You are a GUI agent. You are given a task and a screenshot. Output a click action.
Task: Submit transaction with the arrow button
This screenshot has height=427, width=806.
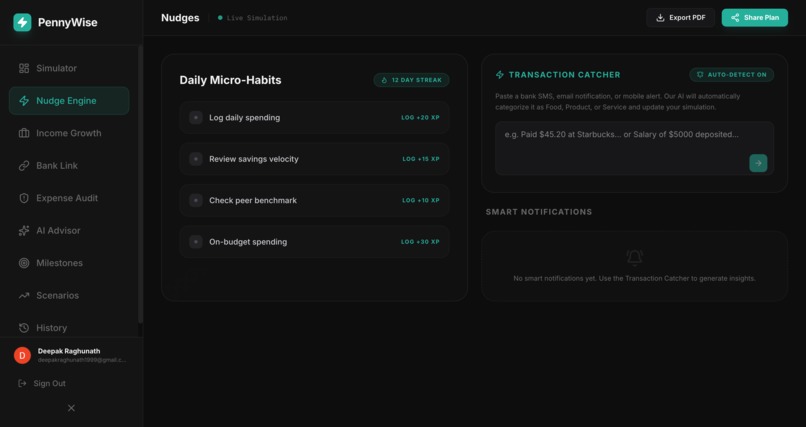(758, 163)
